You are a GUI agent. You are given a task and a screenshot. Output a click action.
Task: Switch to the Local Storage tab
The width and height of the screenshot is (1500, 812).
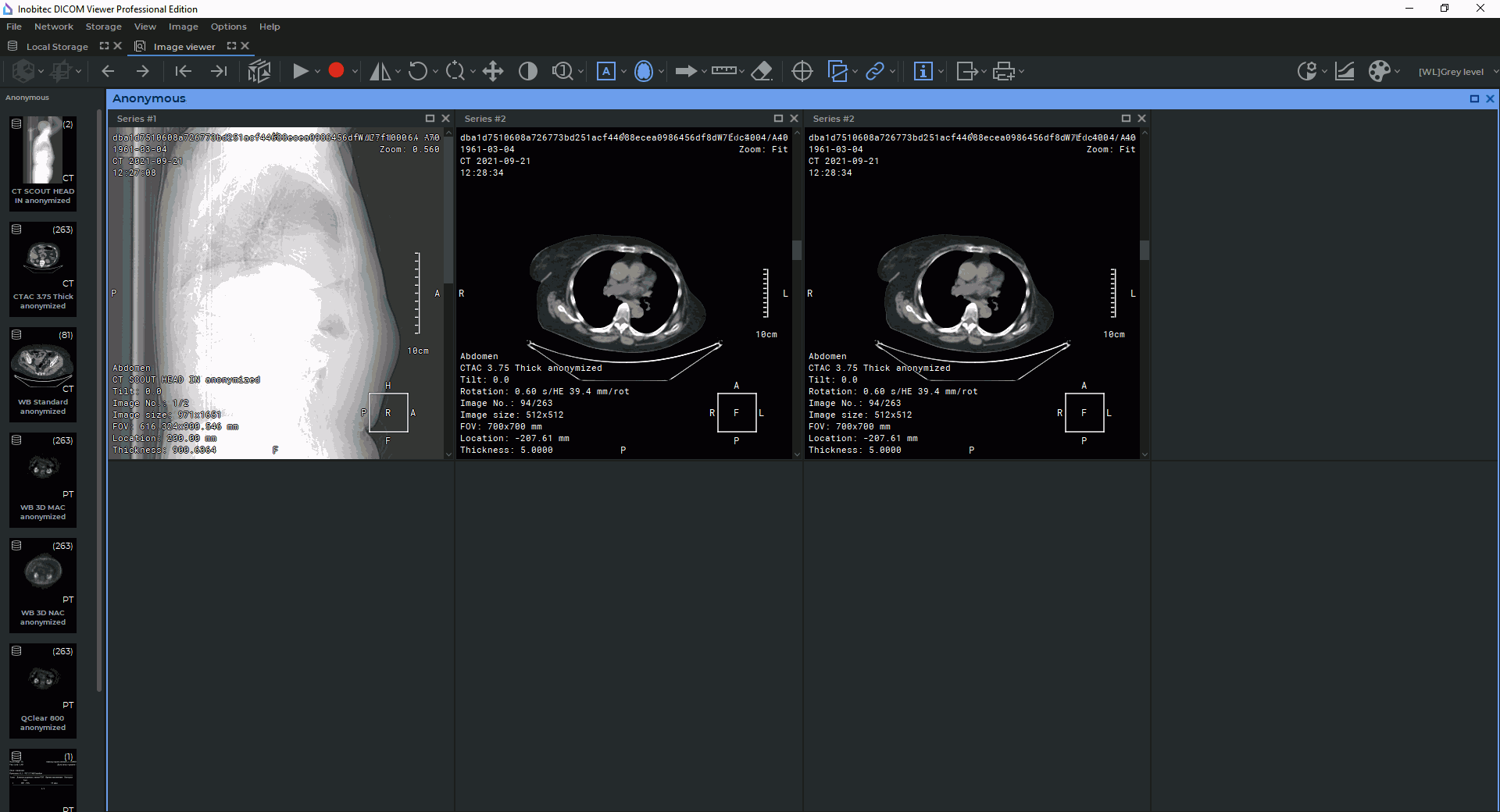tap(57, 47)
